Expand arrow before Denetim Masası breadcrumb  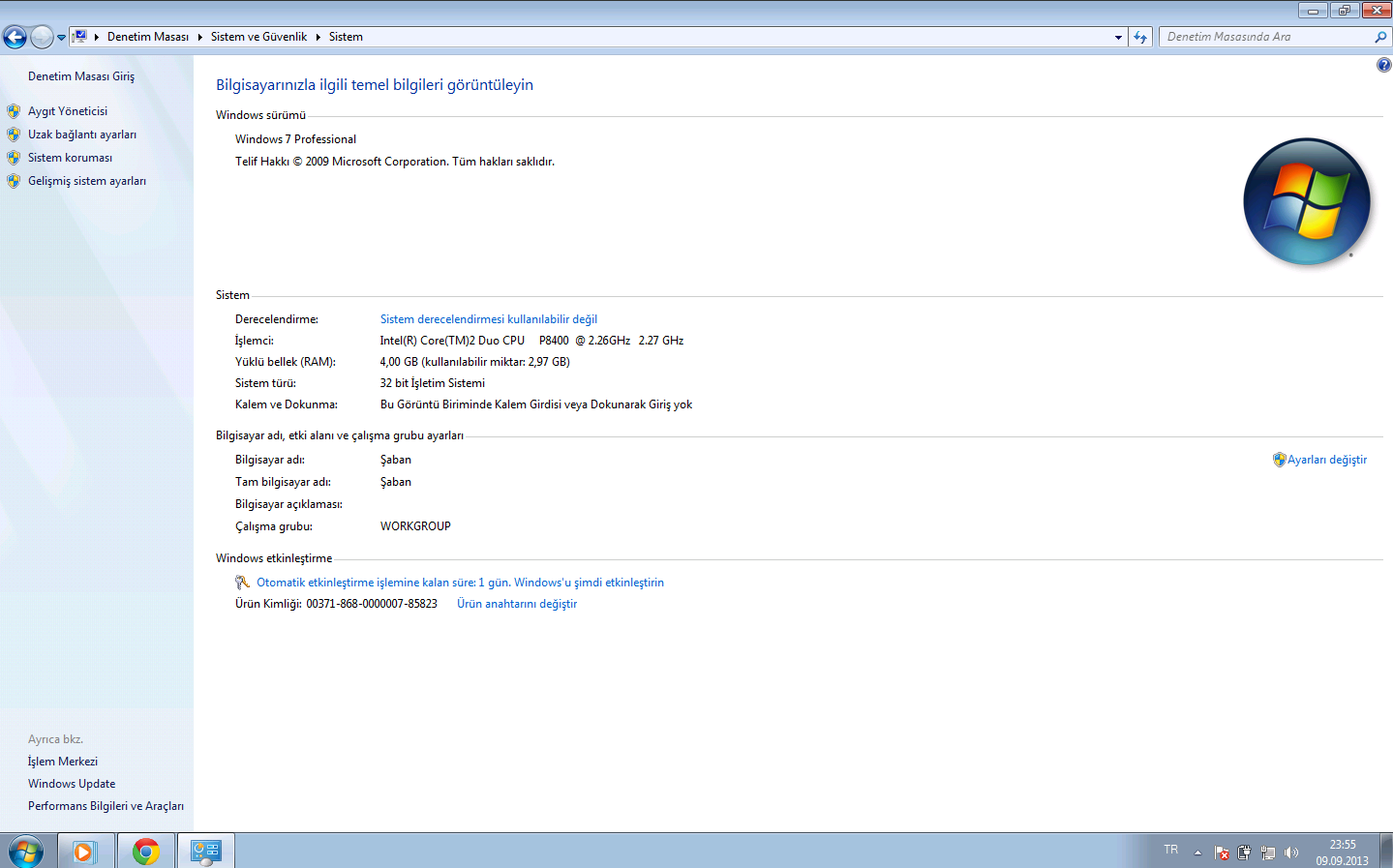click(97, 37)
